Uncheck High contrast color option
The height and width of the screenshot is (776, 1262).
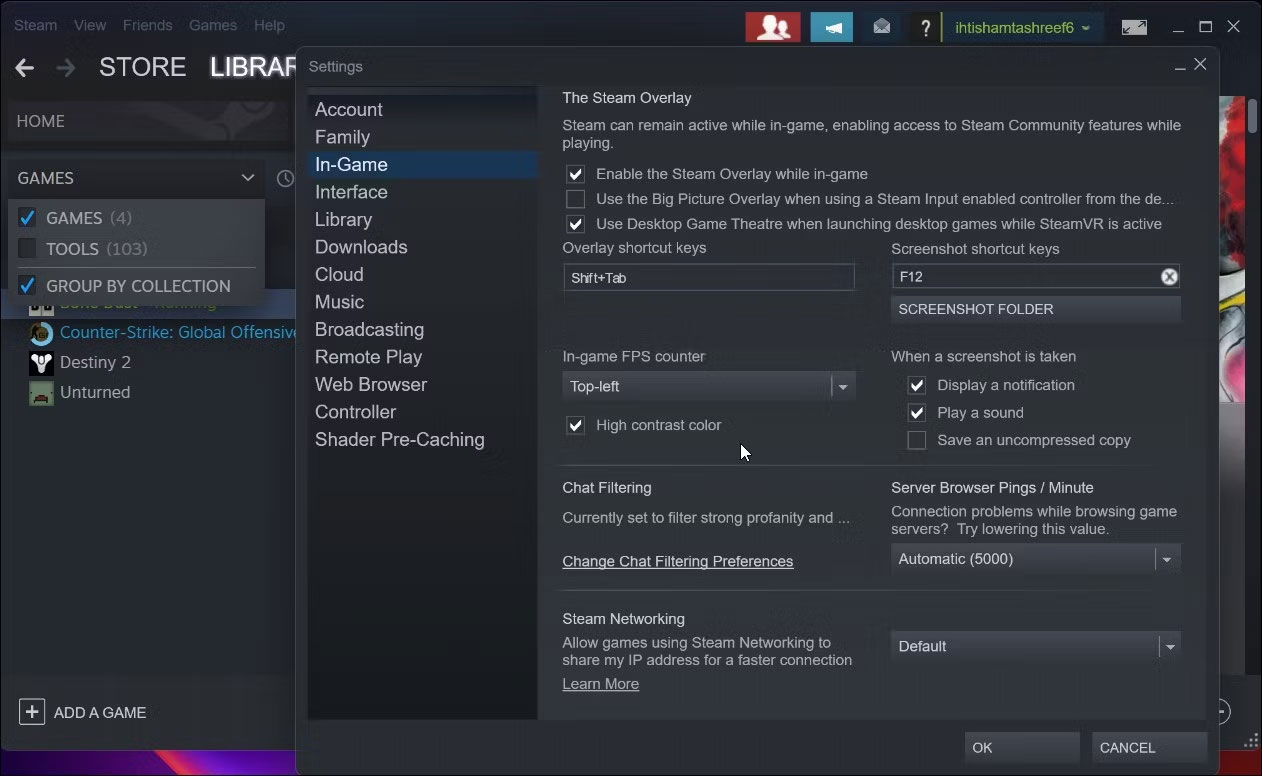(x=576, y=425)
